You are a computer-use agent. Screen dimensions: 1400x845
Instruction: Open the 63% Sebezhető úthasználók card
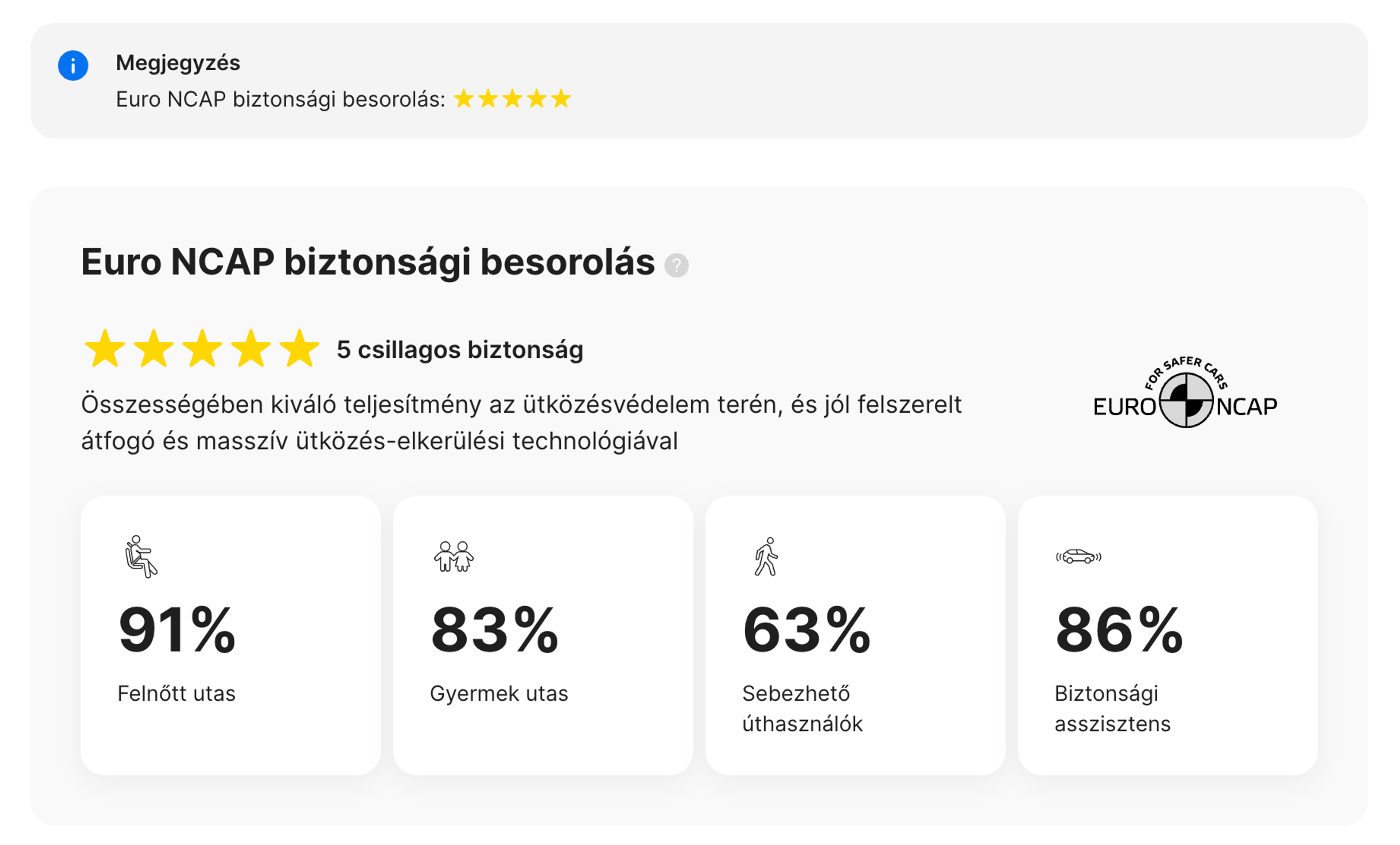pos(855,635)
